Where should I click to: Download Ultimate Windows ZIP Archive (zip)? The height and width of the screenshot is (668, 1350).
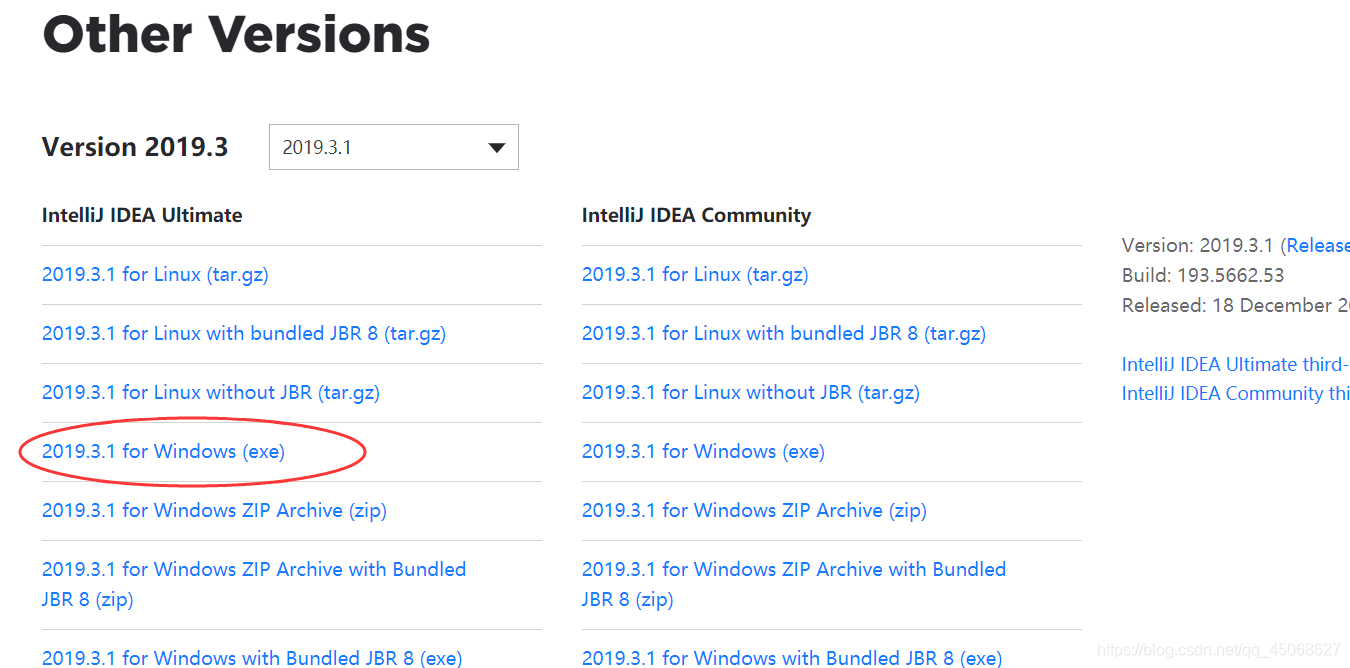click(214, 510)
